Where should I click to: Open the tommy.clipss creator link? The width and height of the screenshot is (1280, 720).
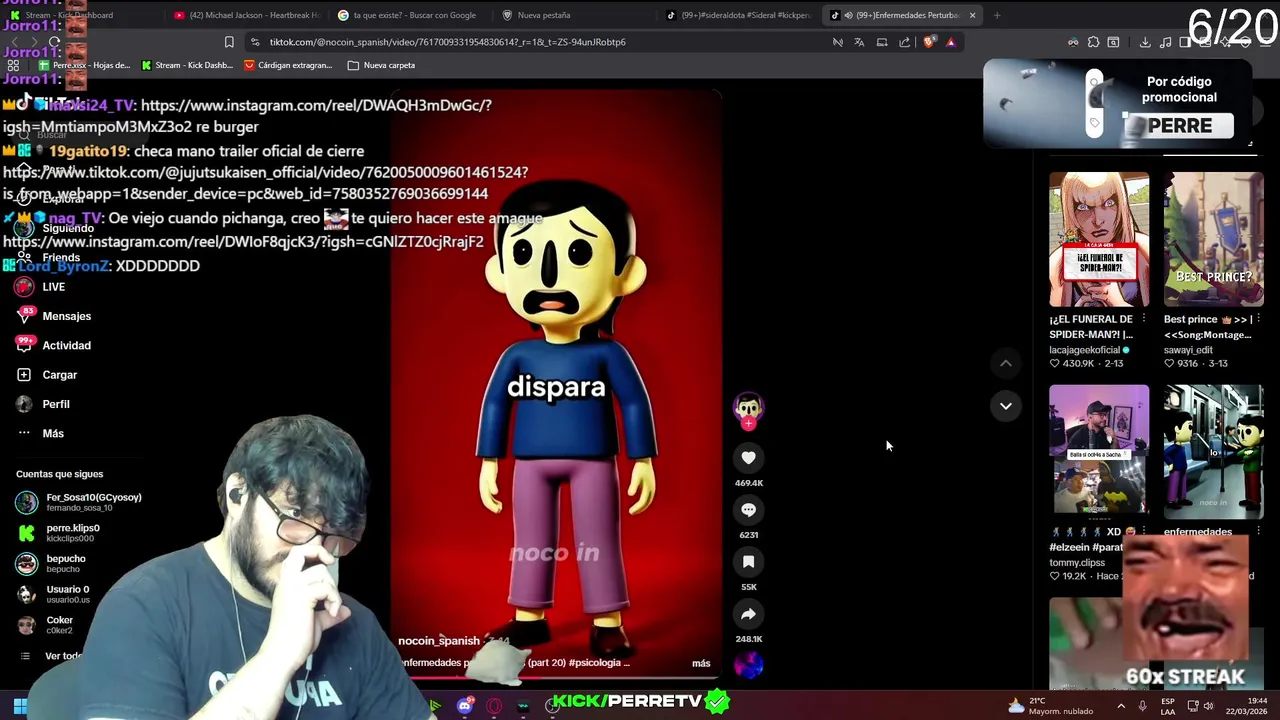(1077, 563)
